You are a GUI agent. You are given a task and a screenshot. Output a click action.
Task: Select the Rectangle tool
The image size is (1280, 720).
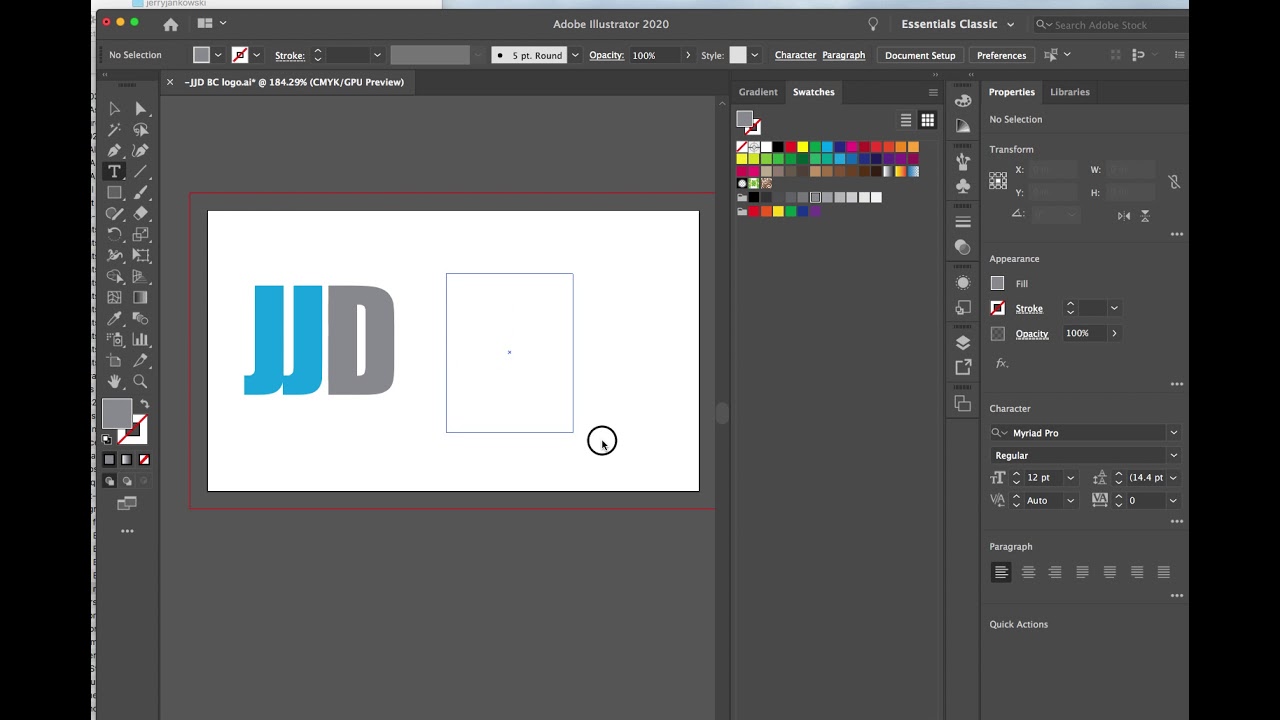(114, 193)
